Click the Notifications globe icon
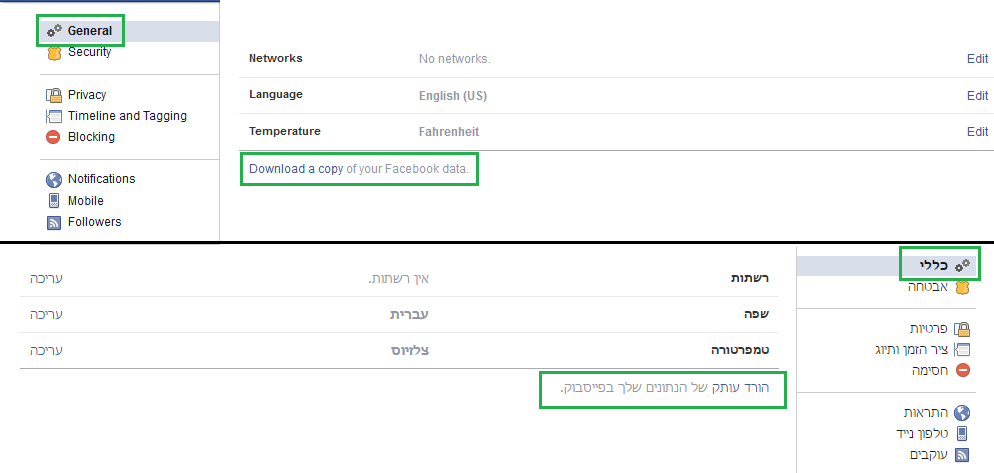 pyautogui.click(x=54, y=179)
